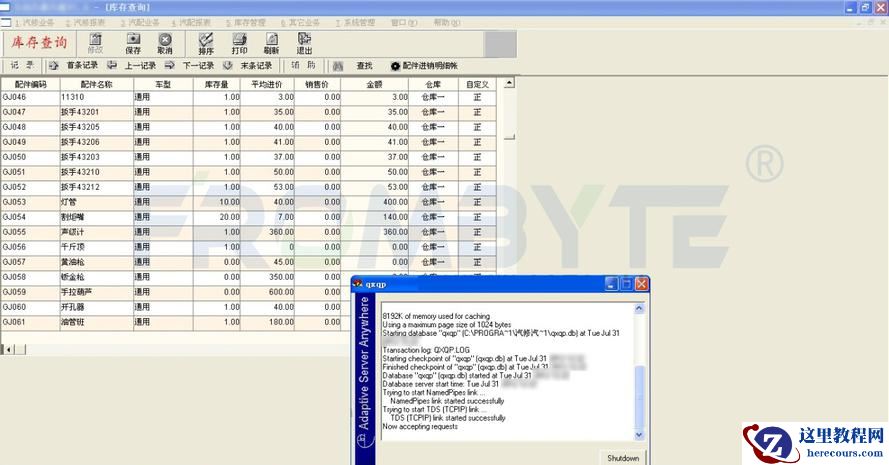Viewport: 889px width, 465px height.
Task: Select the 灯管 part name cell
Action: pos(96,202)
